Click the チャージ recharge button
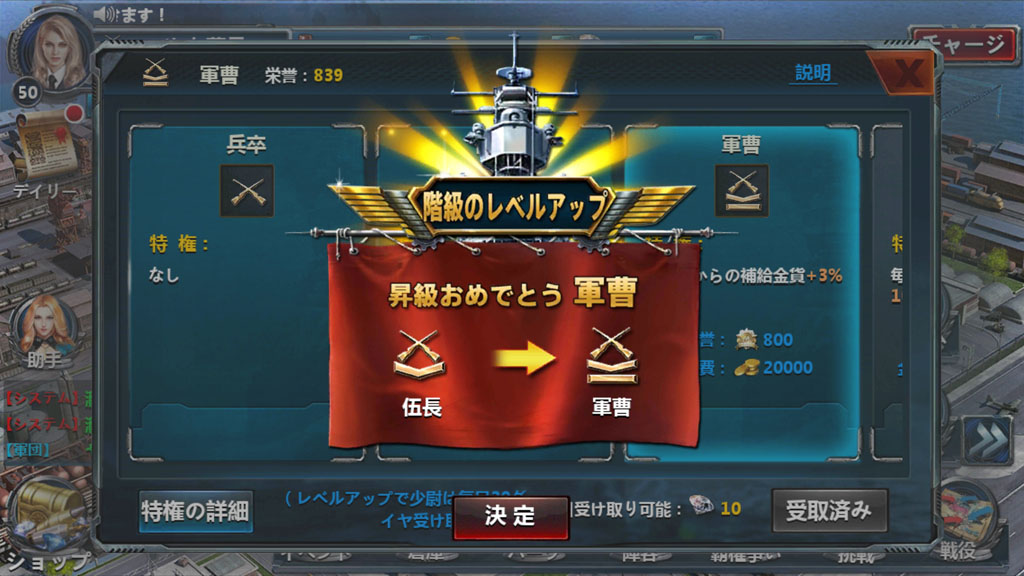This screenshot has width=1024, height=576. click(965, 45)
